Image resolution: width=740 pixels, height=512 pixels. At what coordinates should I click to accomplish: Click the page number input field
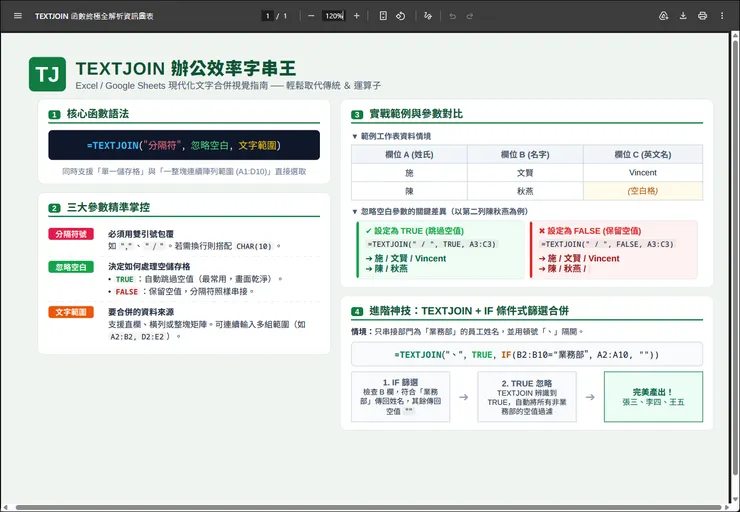267,16
